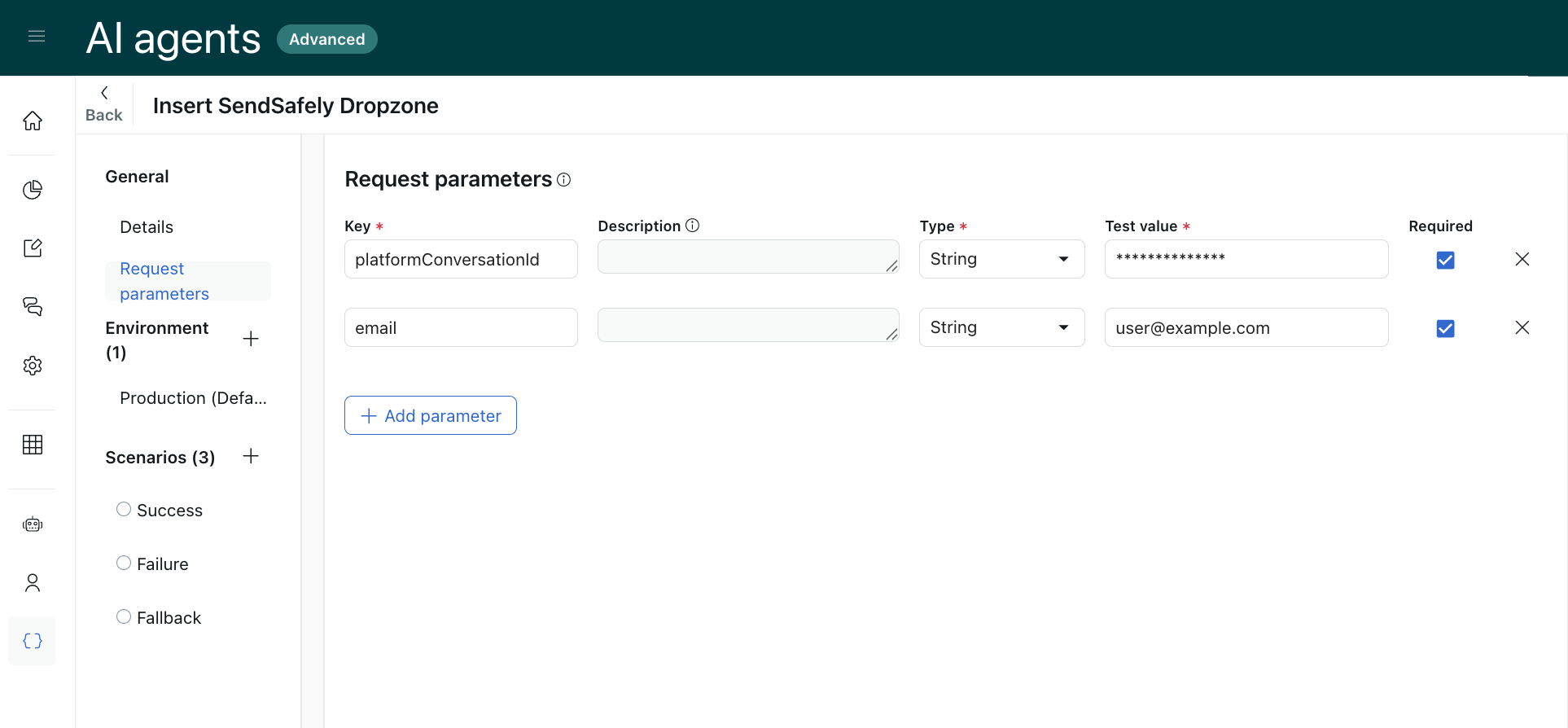The width and height of the screenshot is (1568, 728).
Task: Click the email key field
Action: [461, 327]
